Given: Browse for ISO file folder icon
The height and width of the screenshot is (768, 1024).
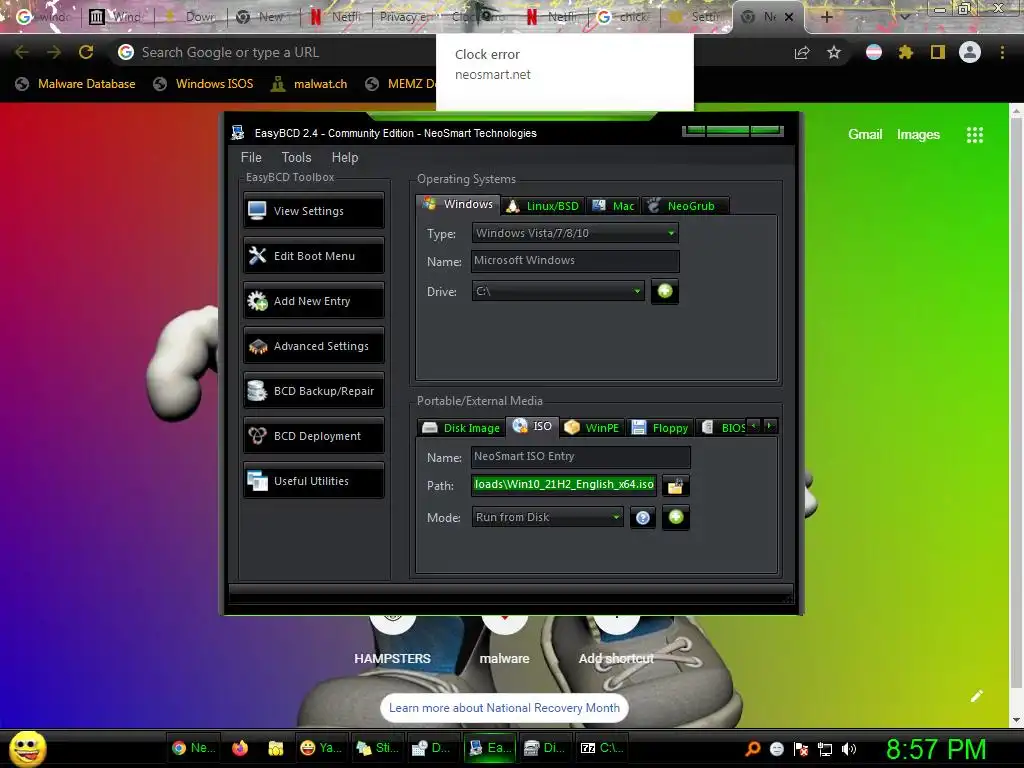Looking at the screenshot, I should click(675, 485).
